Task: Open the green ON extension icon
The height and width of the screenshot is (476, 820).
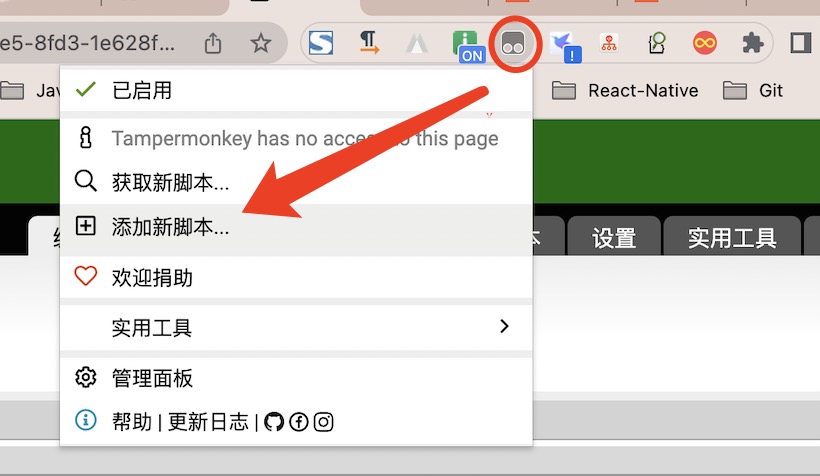Action: coord(468,46)
